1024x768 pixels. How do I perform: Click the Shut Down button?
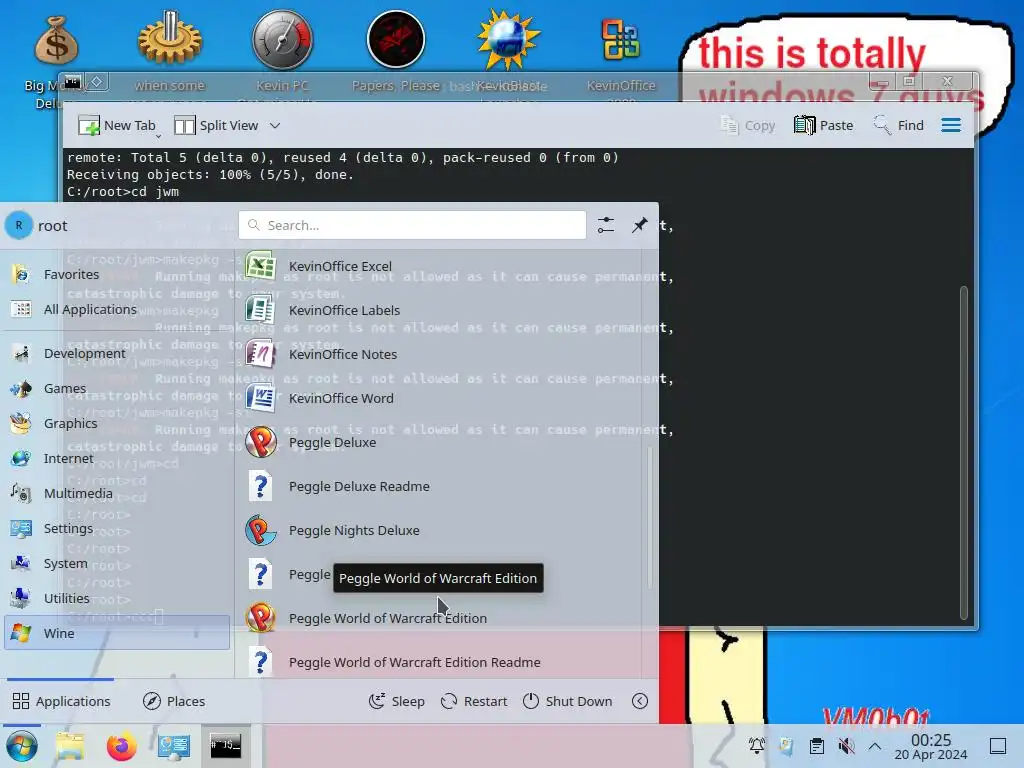click(x=568, y=701)
